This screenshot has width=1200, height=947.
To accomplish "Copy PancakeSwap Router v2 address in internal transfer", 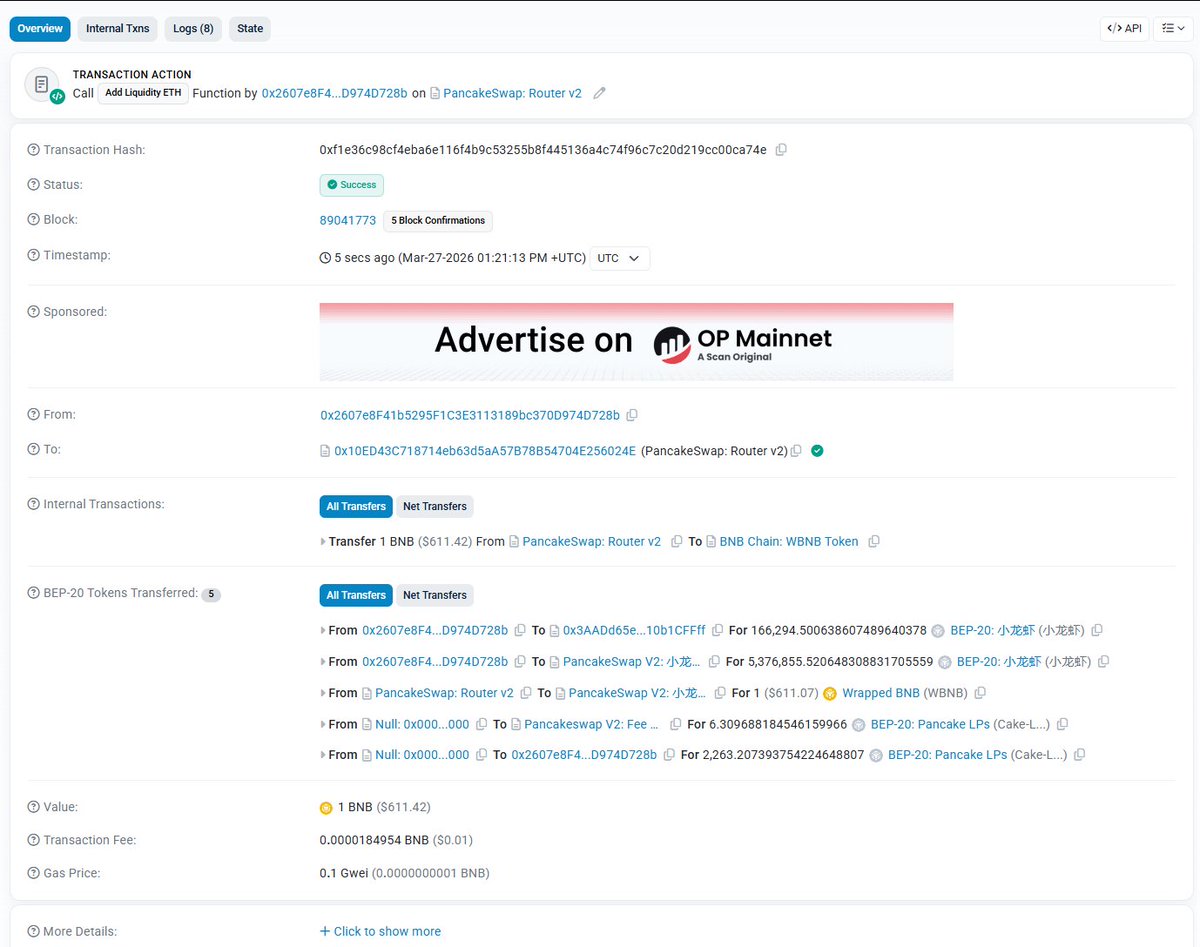I will coord(677,542).
